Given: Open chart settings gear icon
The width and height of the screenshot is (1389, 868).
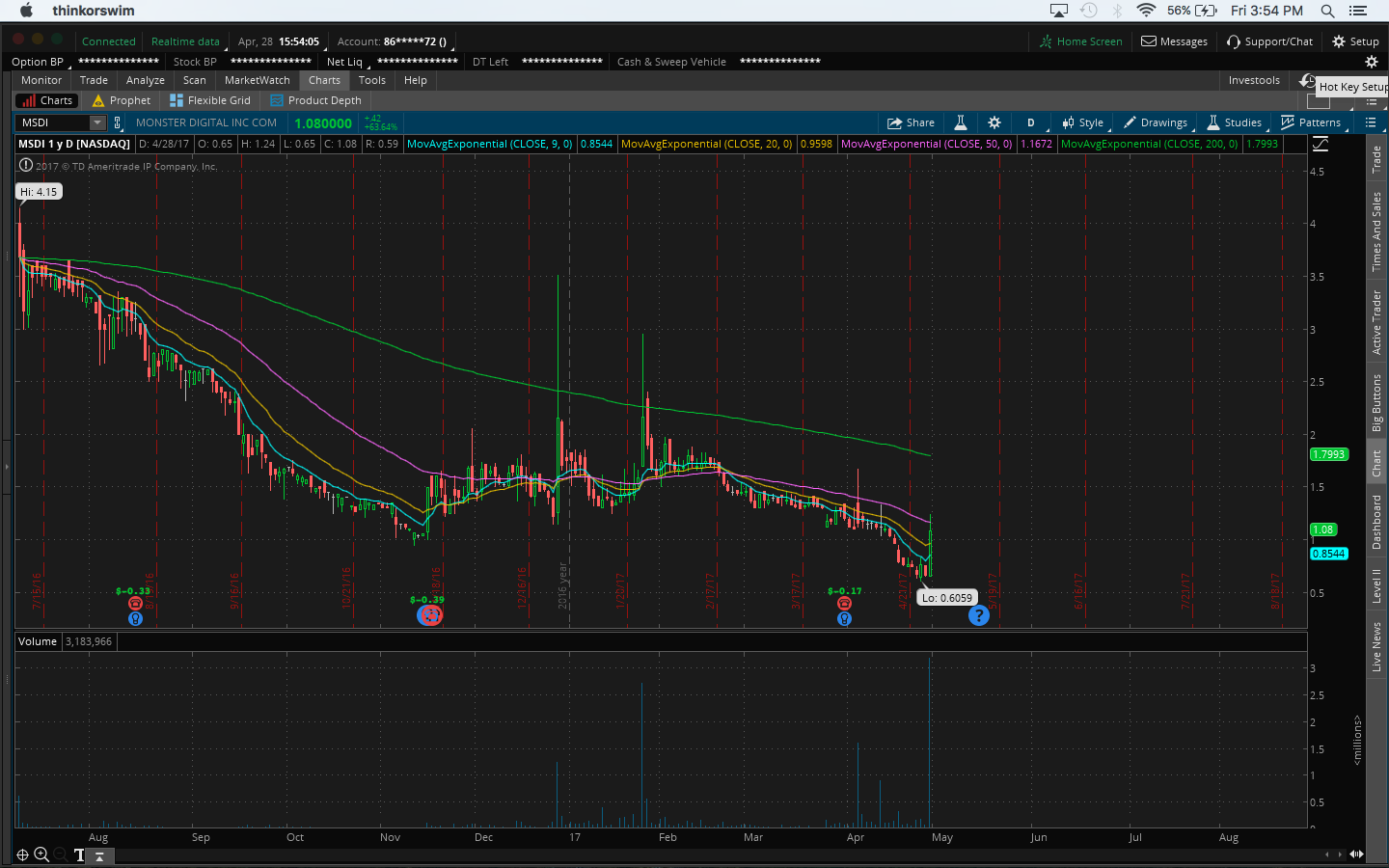Looking at the screenshot, I should tap(994, 122).
